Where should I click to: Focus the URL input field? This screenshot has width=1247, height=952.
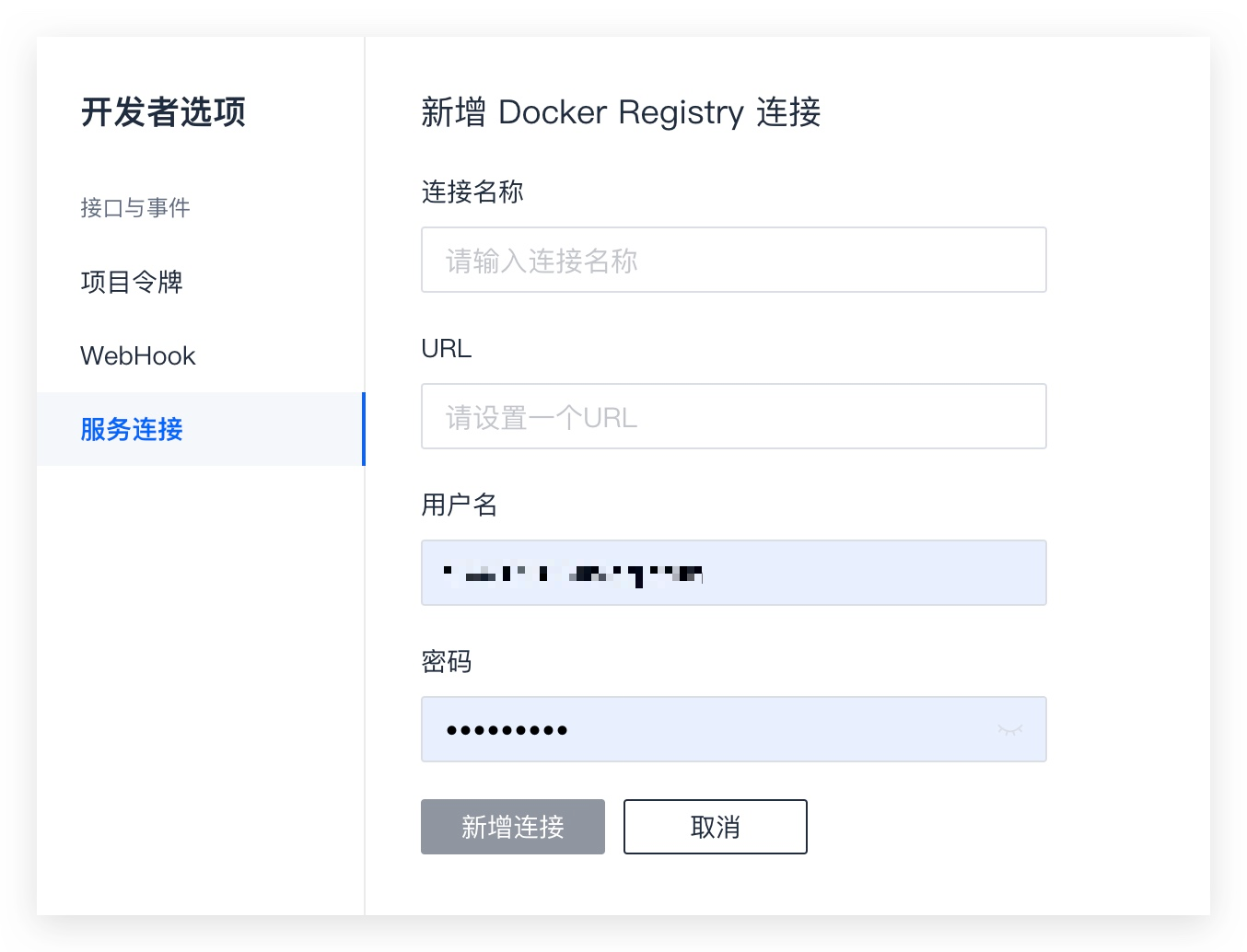tap(733, 416)
